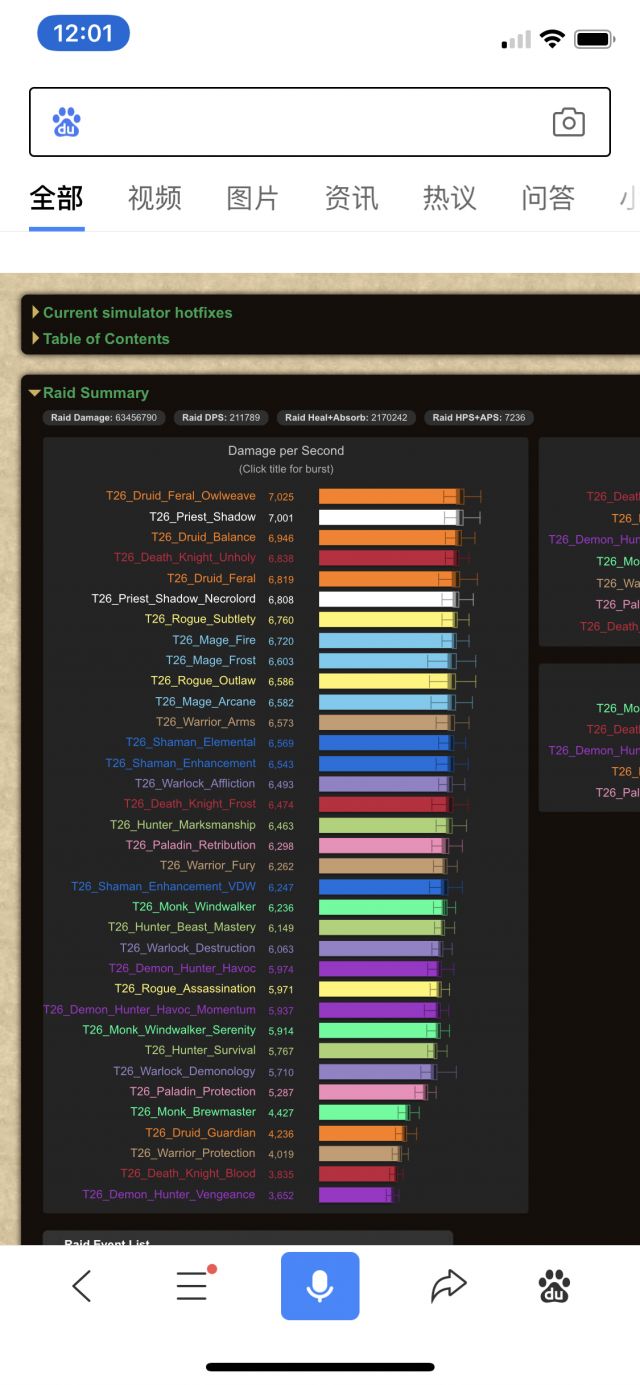Click the purple T26_Demon_Hunter_Vengeance bar
The width and height of the screenshot is (640, 1385).
pyautogui.click(x=355, y=1195)
